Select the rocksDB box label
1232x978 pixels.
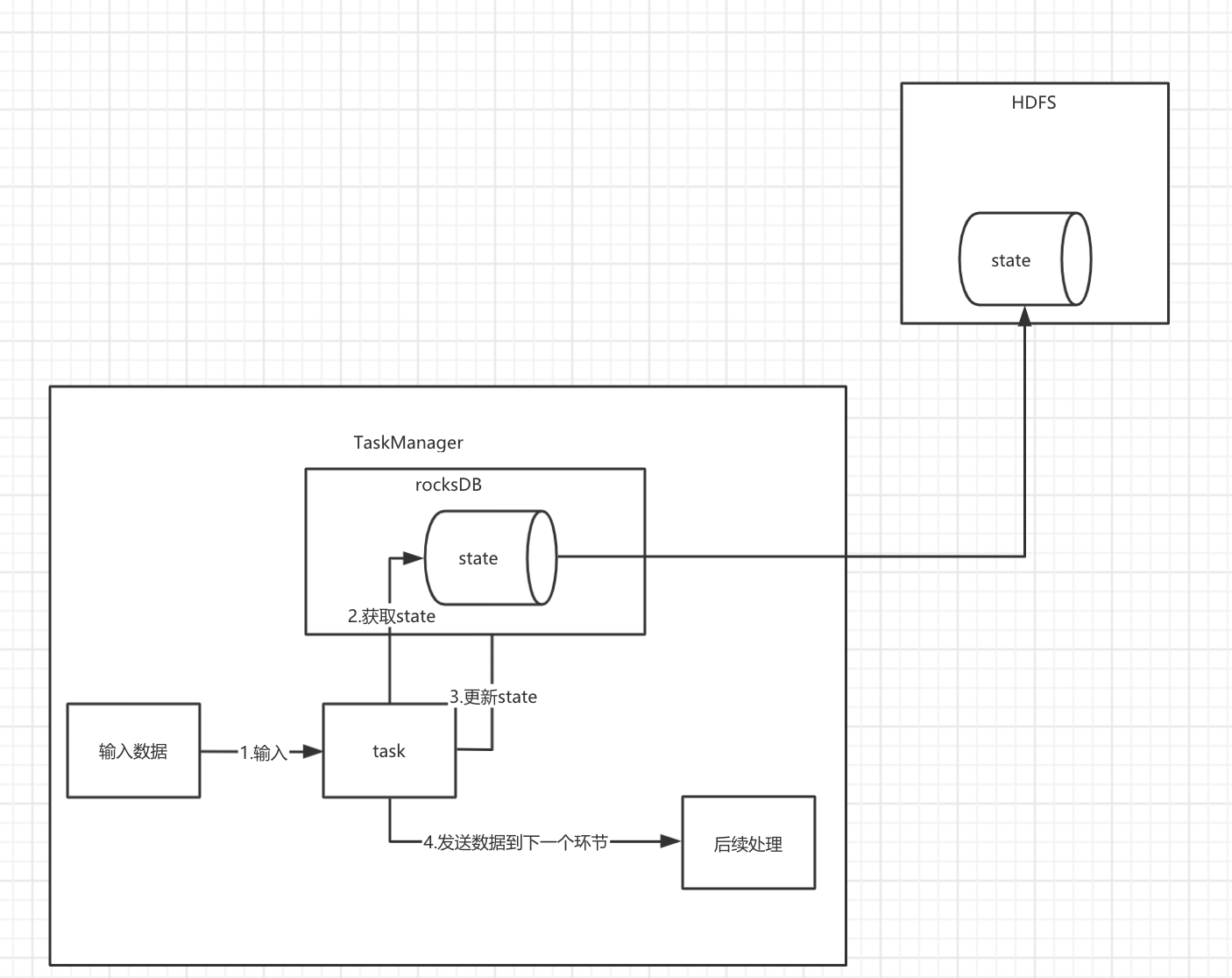coord(449,485)
